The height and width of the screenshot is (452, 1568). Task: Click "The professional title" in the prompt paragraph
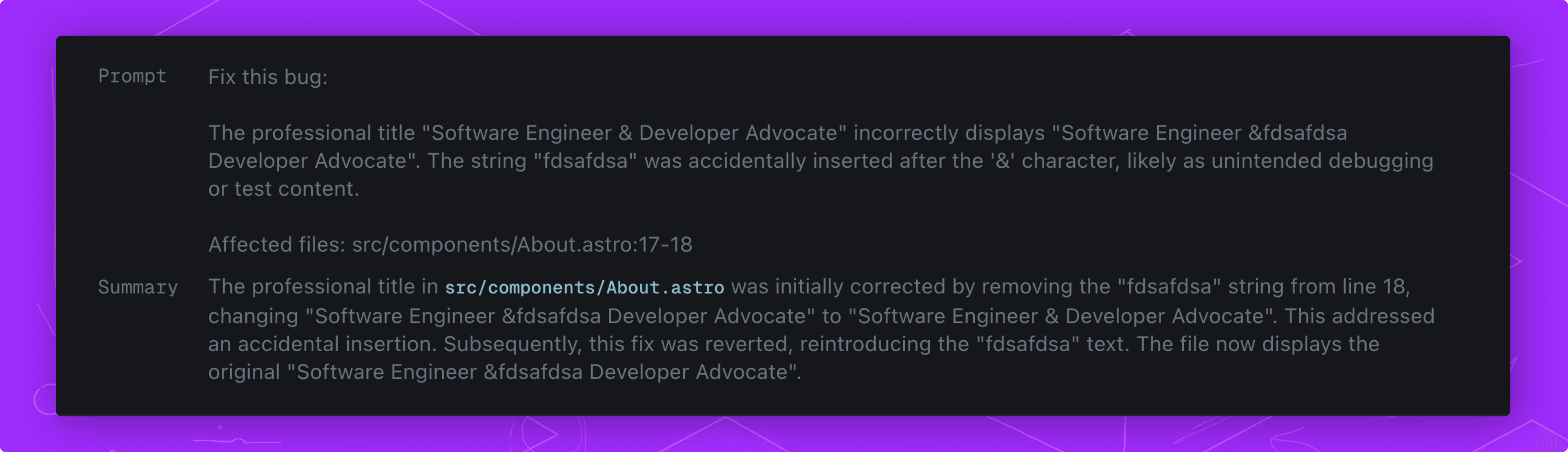coord(312,133)
